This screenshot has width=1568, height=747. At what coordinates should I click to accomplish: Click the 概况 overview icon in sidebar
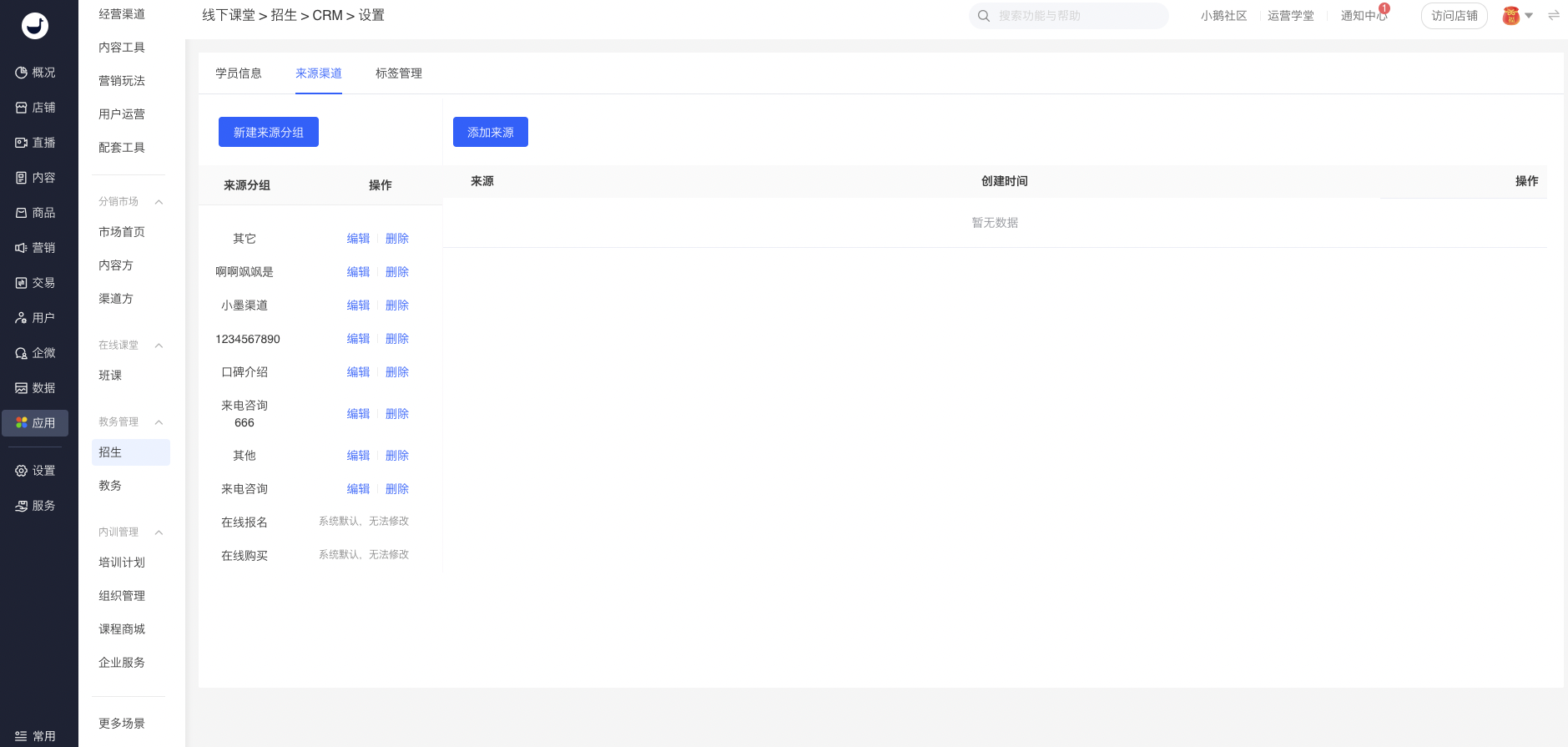22,73
